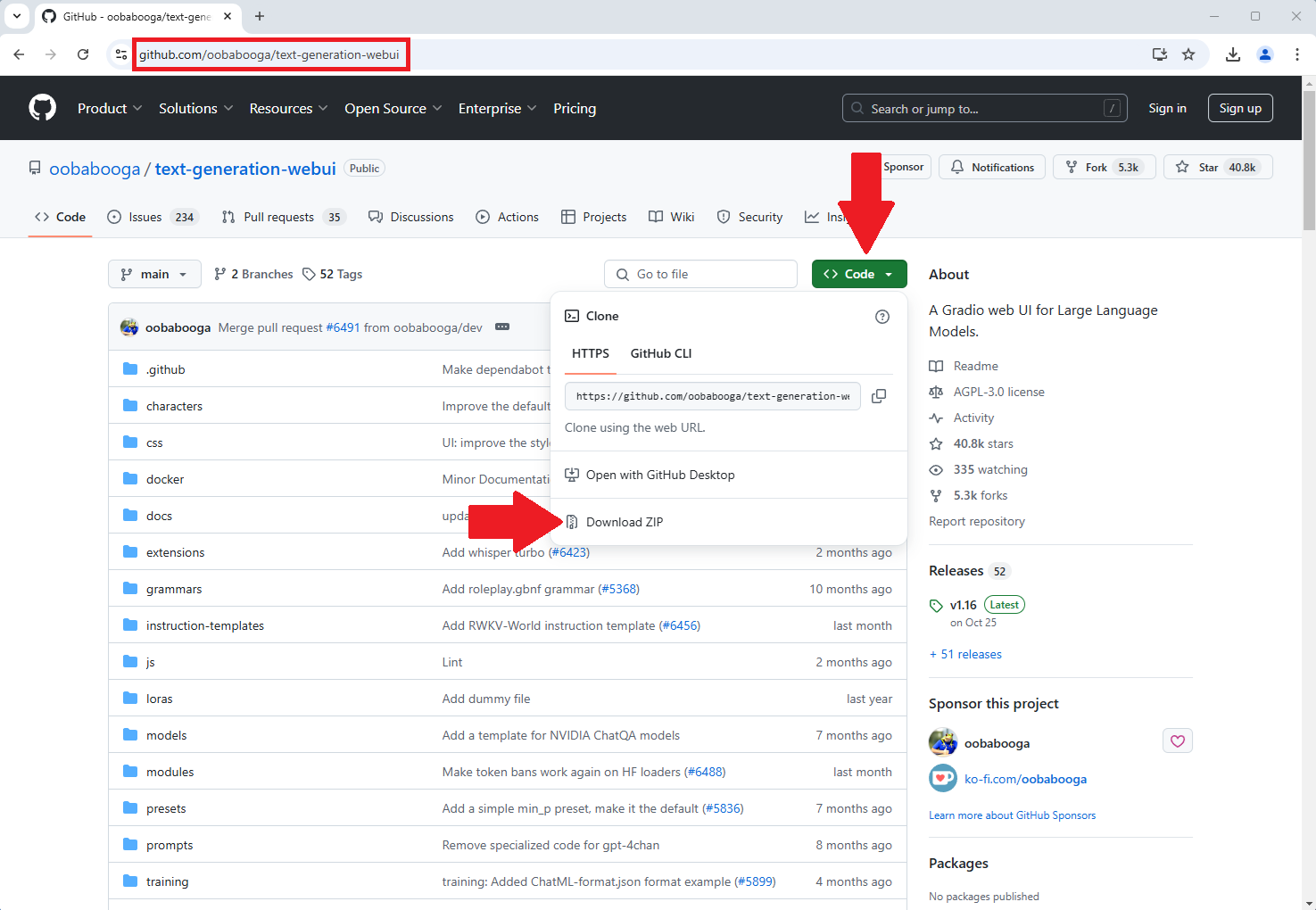The image size is (1316, 910).
Task: Open clone help question mark
Action: coord(882,317)
